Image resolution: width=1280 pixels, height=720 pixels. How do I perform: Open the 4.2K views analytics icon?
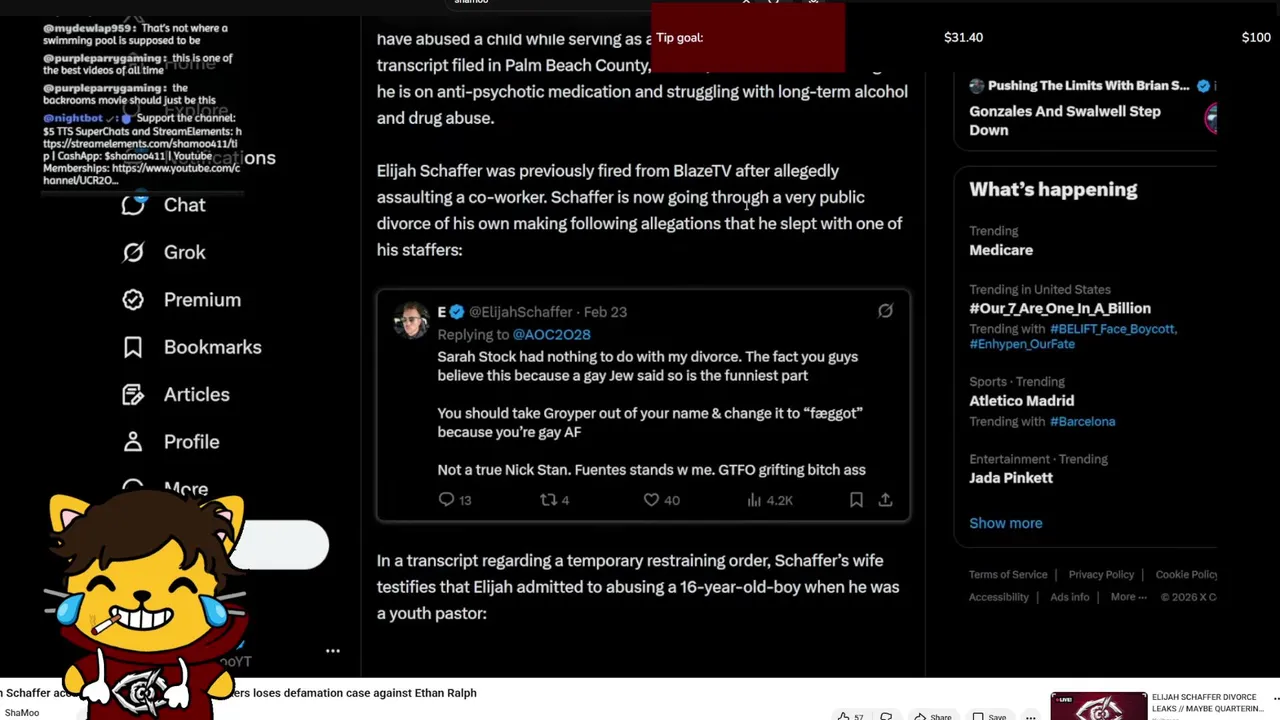click(x=754, y=499)
